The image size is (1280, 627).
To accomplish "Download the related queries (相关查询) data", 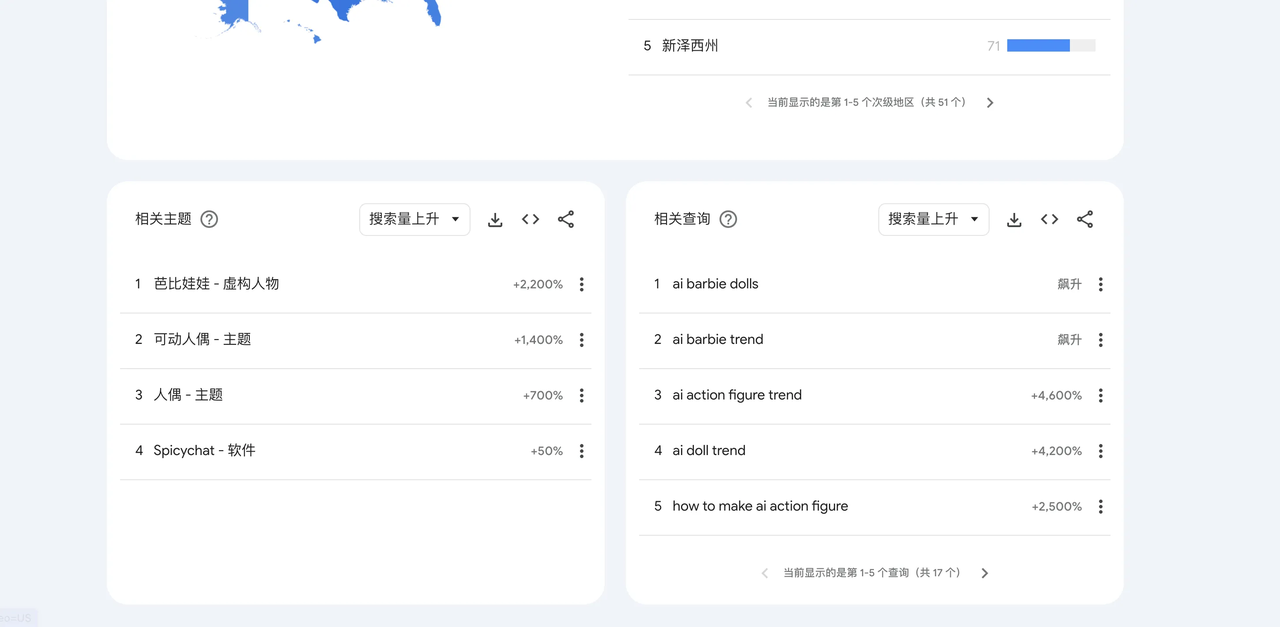I will 1014,219.
